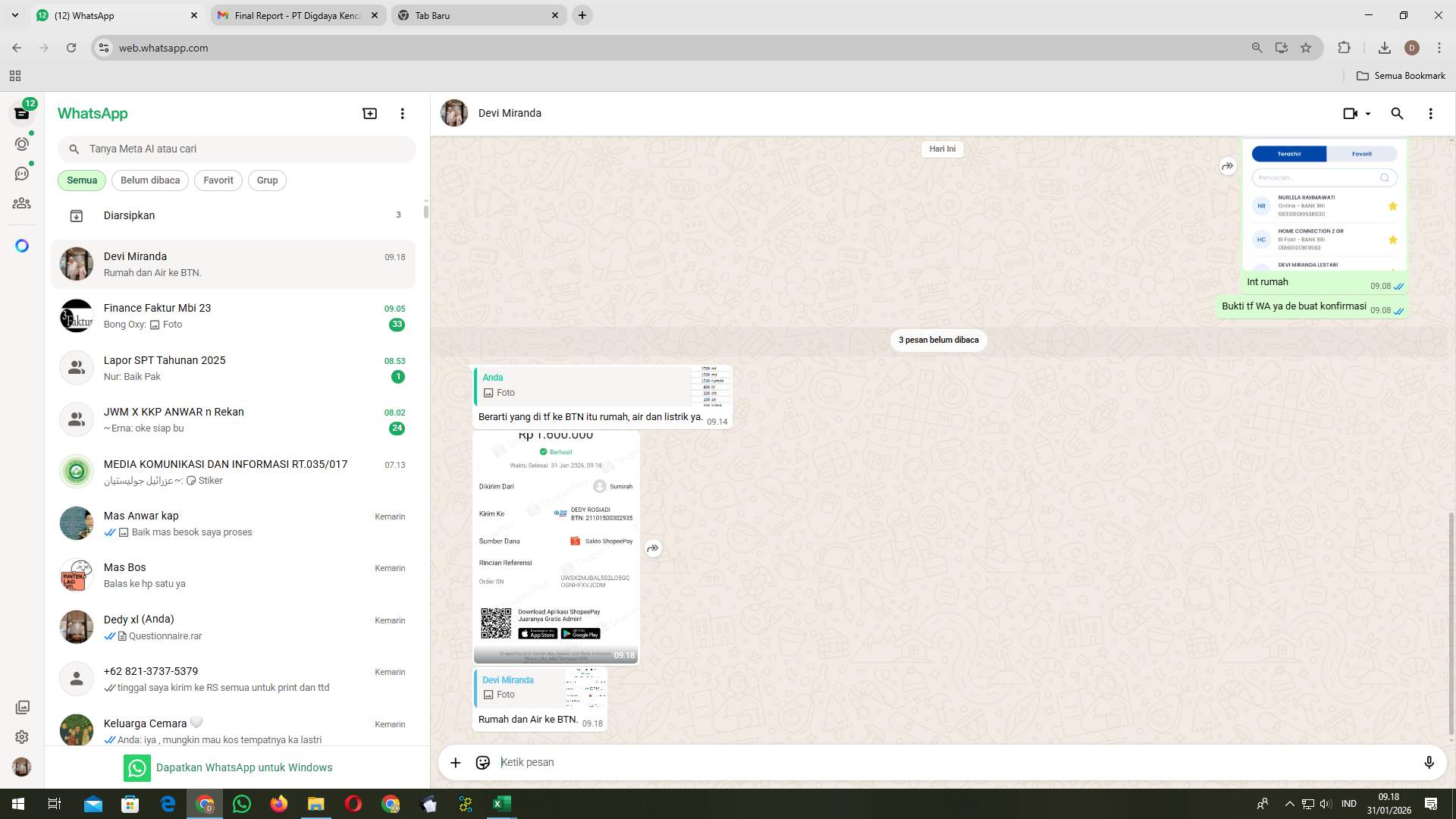Open the emoji and sticker picker
1456x819 pixels.
point(482,762)
